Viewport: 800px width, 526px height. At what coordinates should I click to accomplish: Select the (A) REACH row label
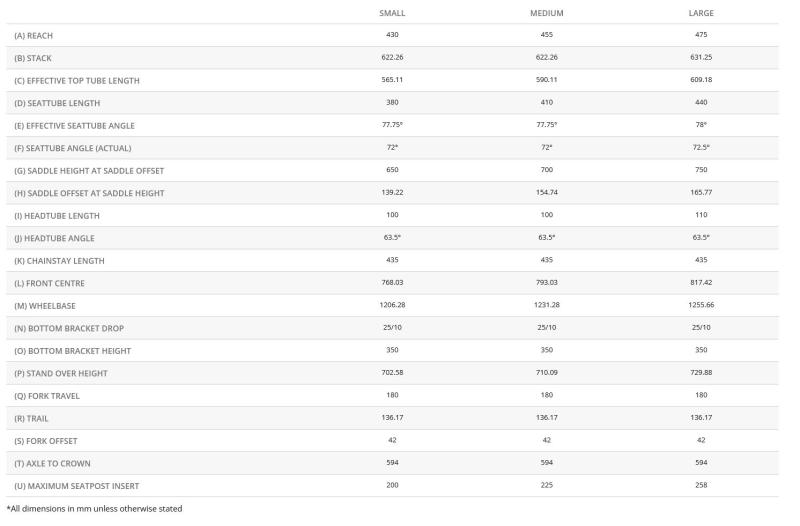click(x=34, y=36)
